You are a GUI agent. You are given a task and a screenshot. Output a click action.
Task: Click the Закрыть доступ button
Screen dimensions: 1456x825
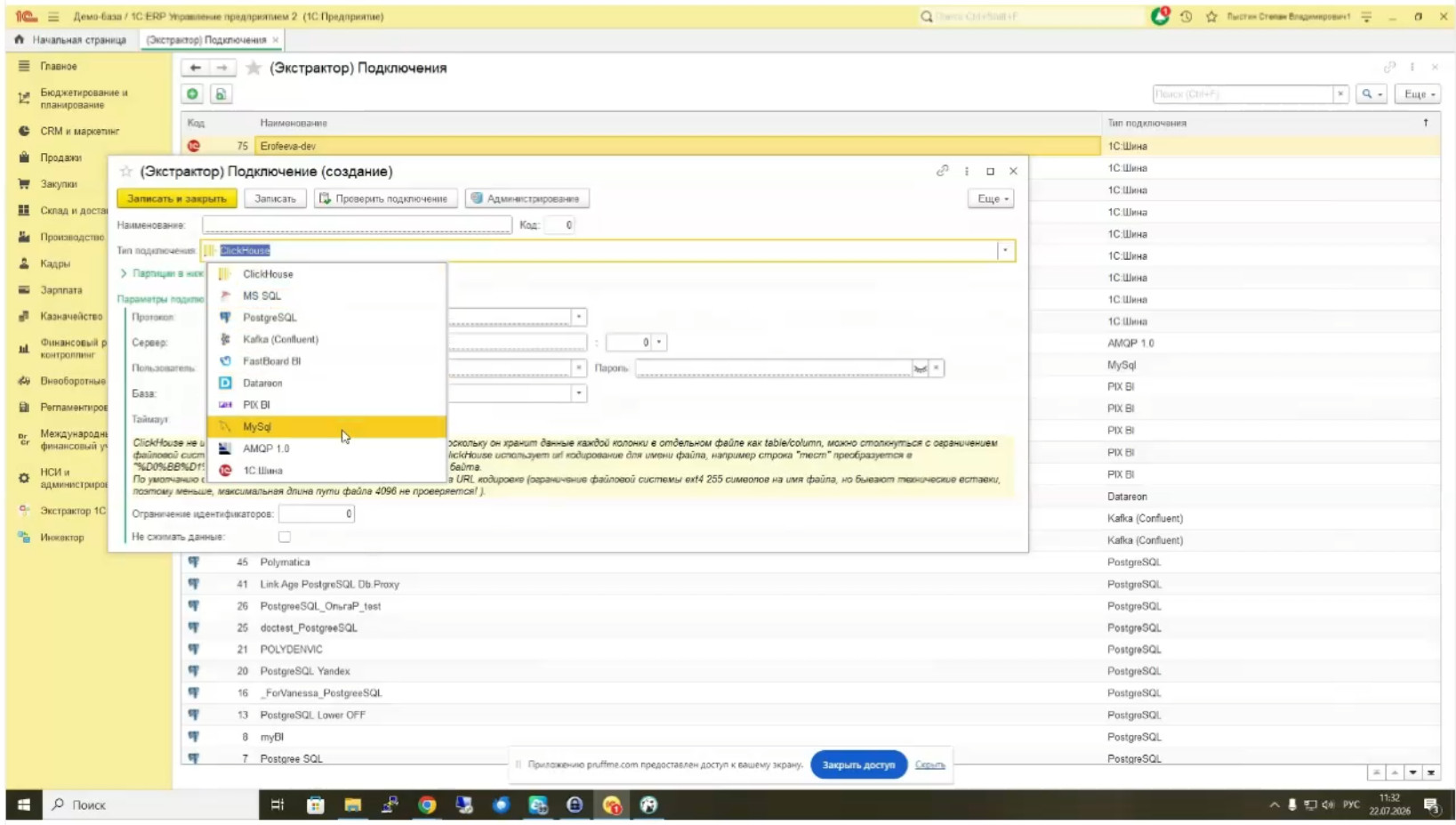tap(858, 764)
